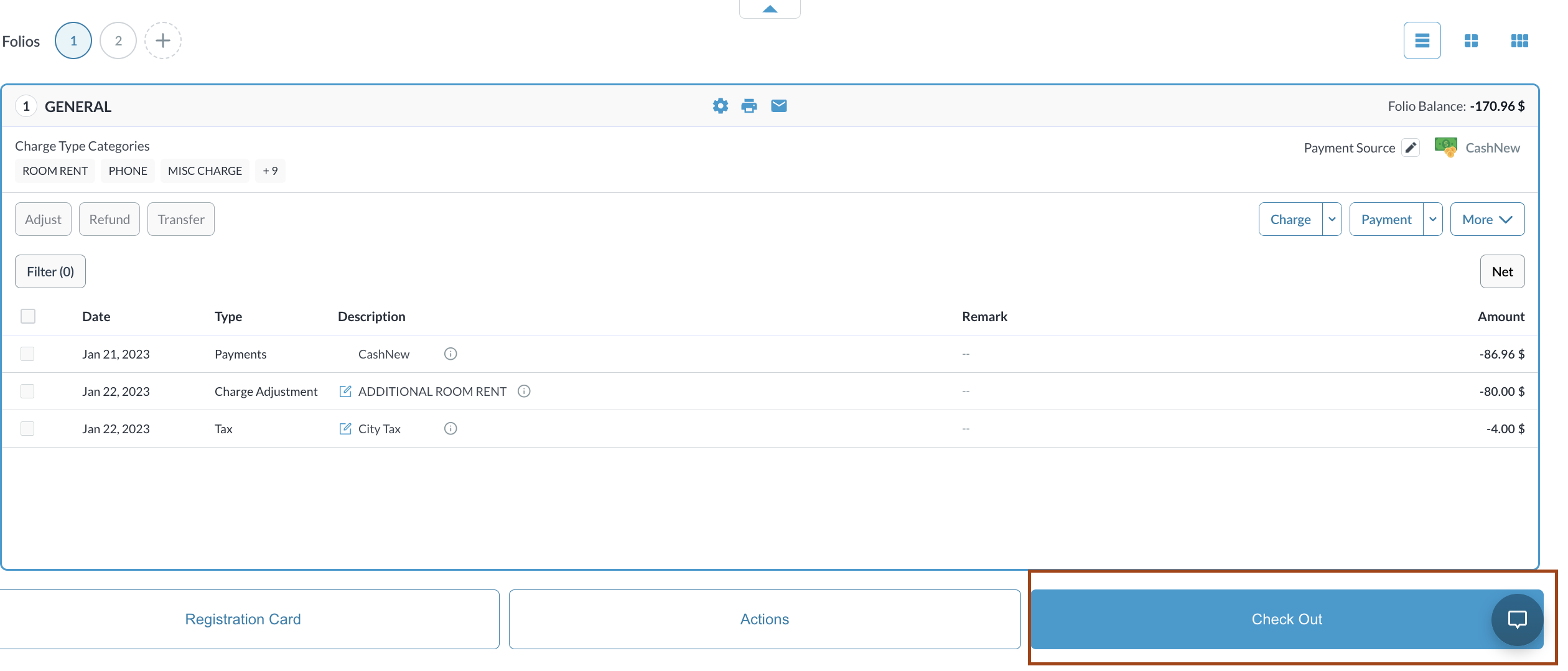Switch to two-column grid view

coord(1471,41)
